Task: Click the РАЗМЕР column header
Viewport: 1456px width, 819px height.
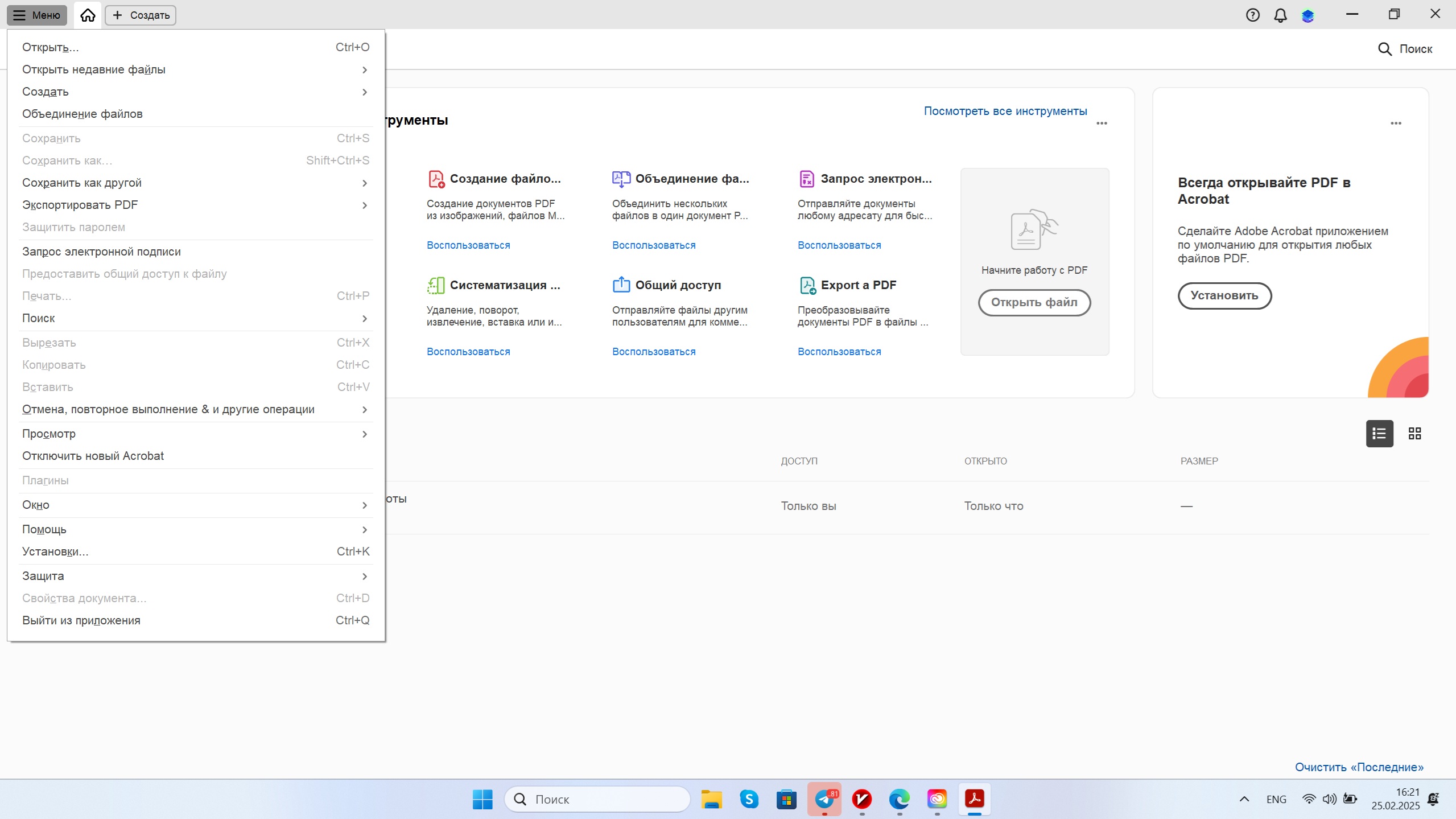Action: [1199, 461]
